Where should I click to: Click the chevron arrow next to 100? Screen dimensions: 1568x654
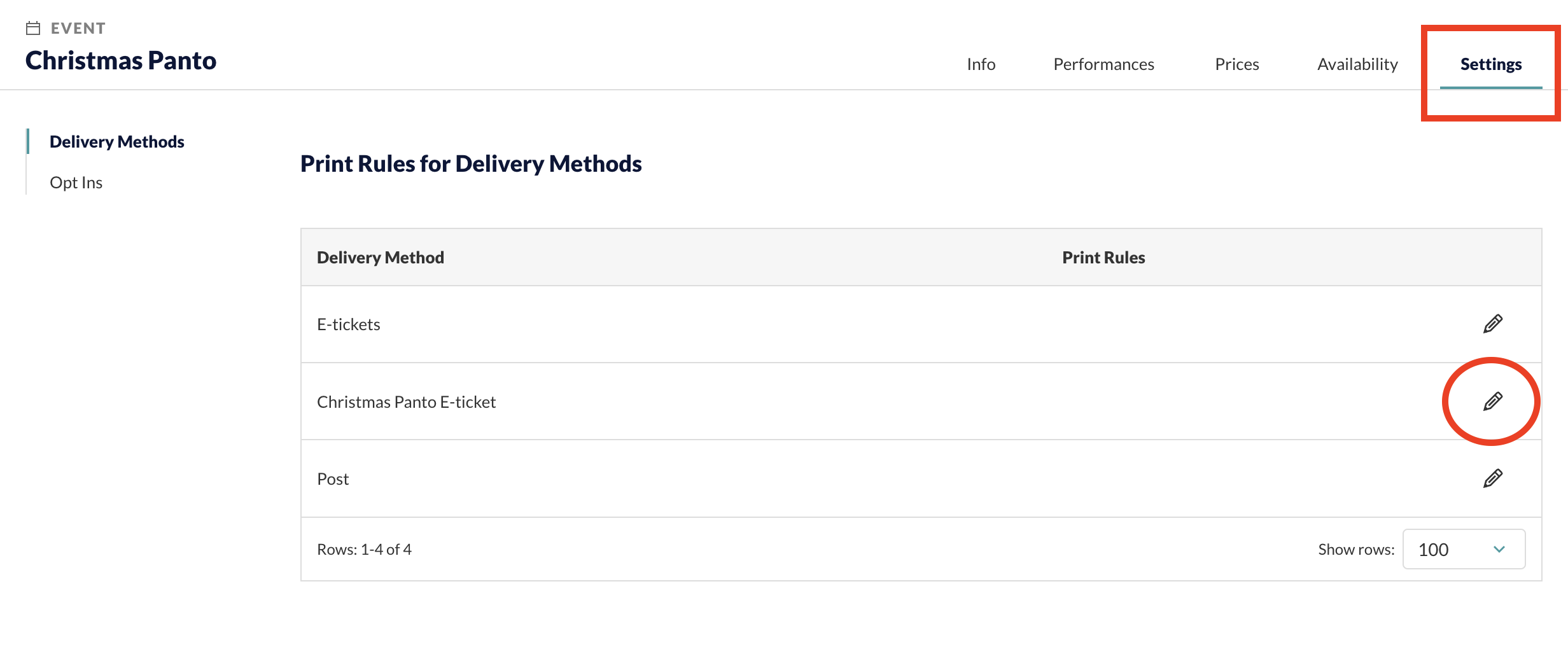(x=1499, y=549)
